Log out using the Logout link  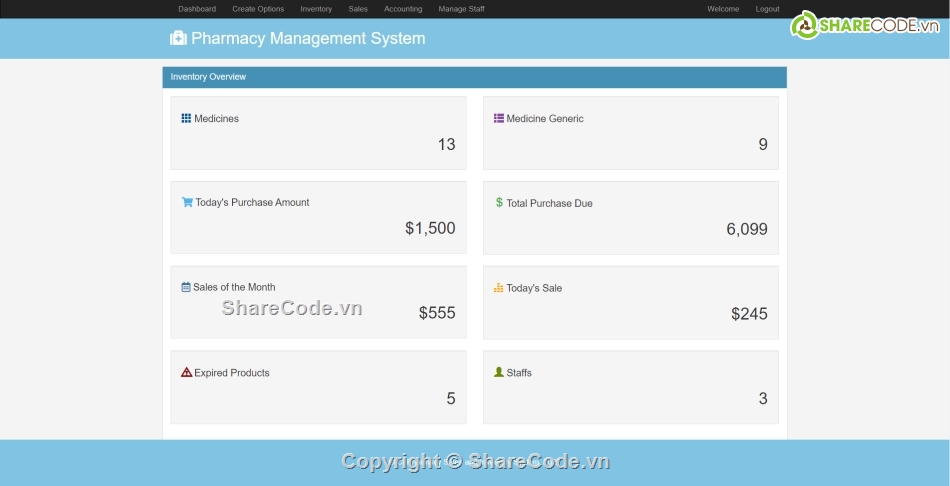coord(768,9)
